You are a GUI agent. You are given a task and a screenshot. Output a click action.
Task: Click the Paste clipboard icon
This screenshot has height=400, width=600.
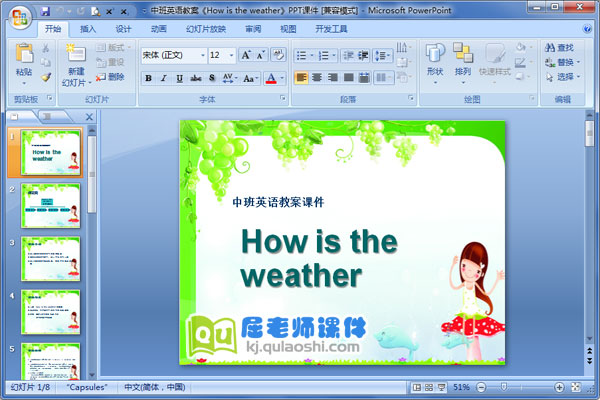point(24,54)
